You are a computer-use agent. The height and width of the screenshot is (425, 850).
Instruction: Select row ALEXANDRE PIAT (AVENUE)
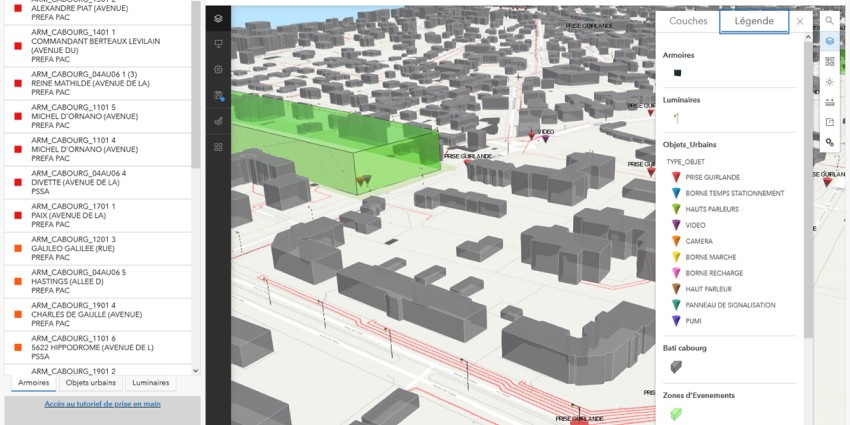[x=98, y=11]
